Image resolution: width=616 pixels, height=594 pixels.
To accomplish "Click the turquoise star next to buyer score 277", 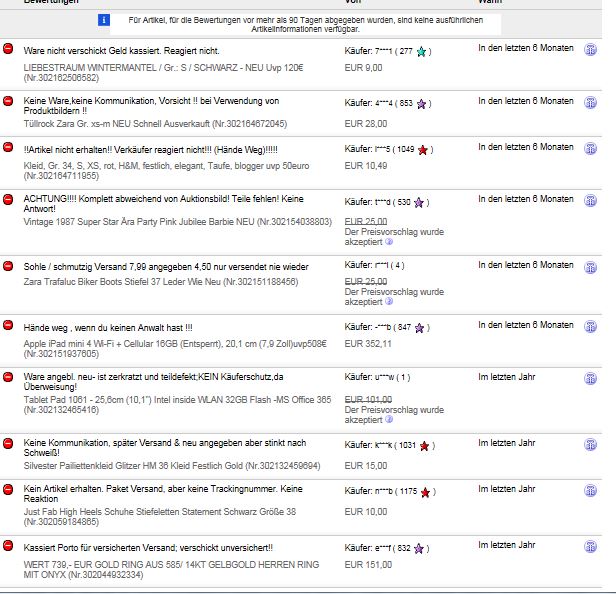I will [x=421, y=51].
